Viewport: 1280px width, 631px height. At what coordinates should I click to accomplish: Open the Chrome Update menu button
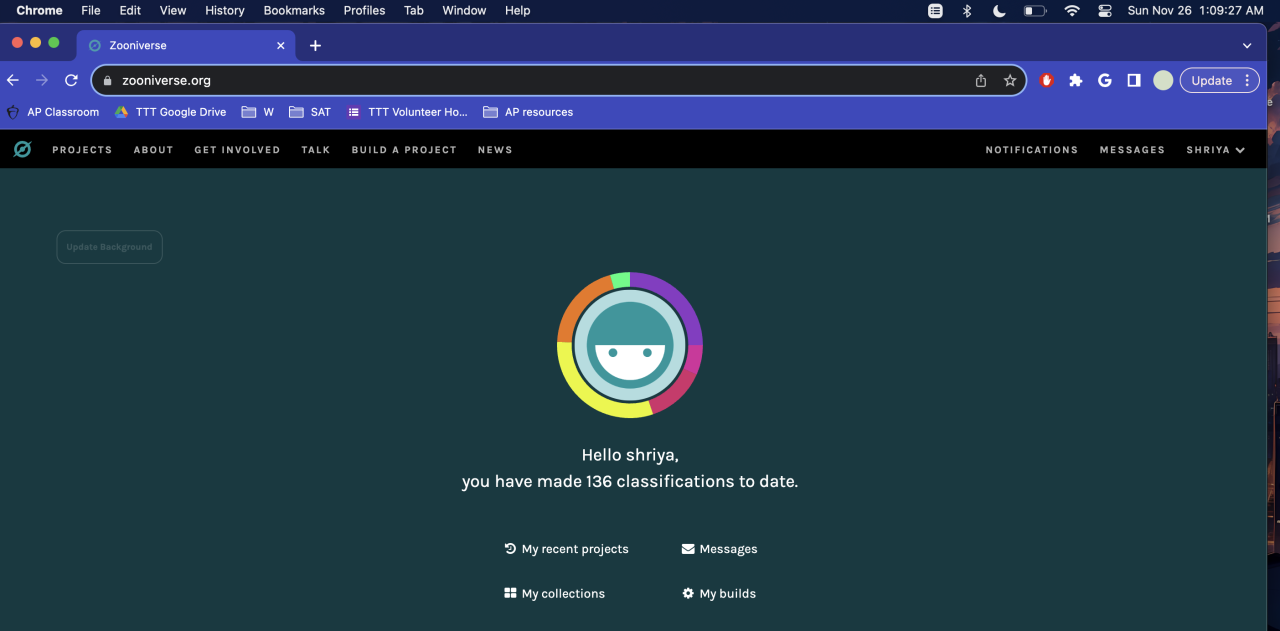coord(1219,80)
